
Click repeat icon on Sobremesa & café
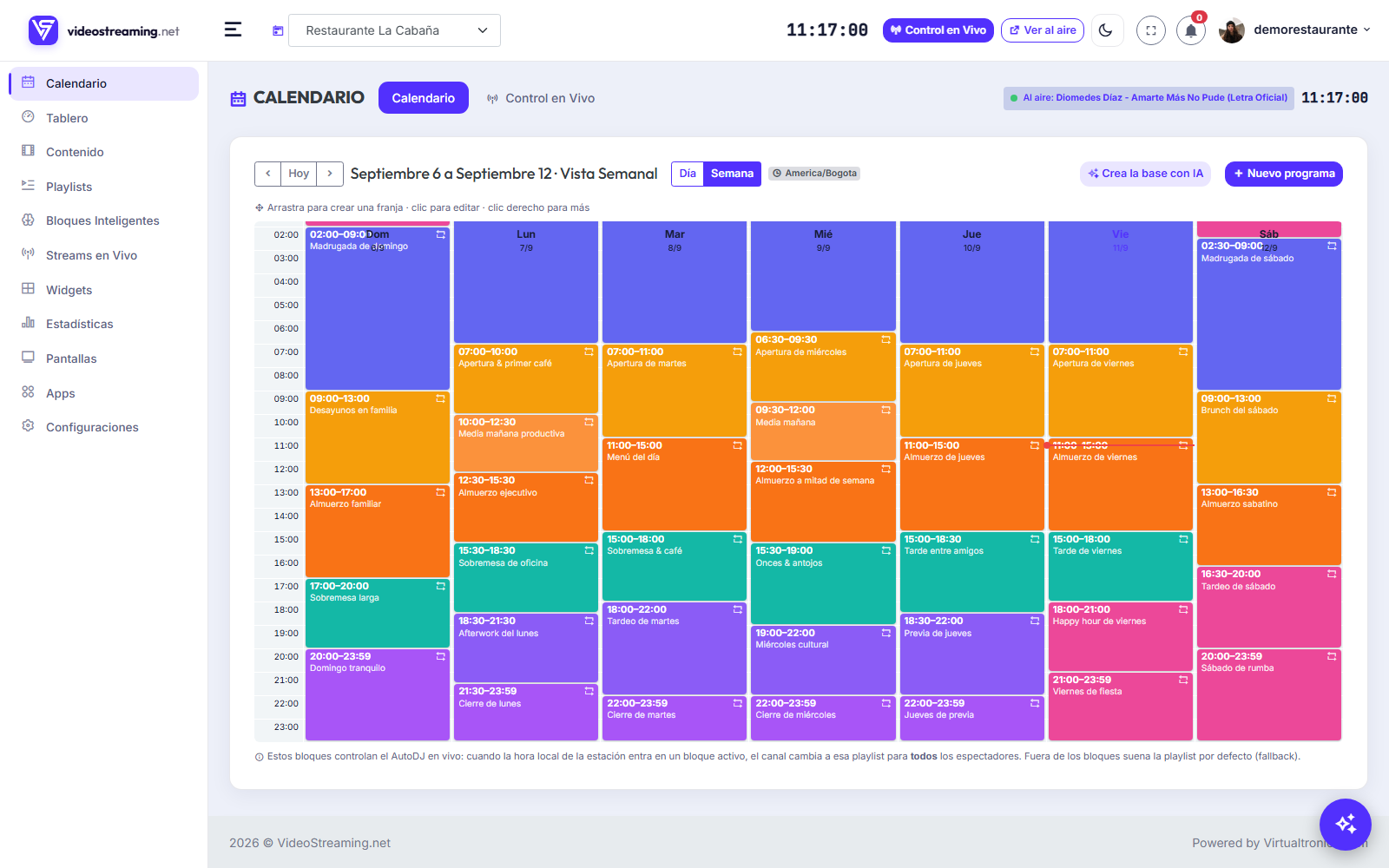(738, 540)
